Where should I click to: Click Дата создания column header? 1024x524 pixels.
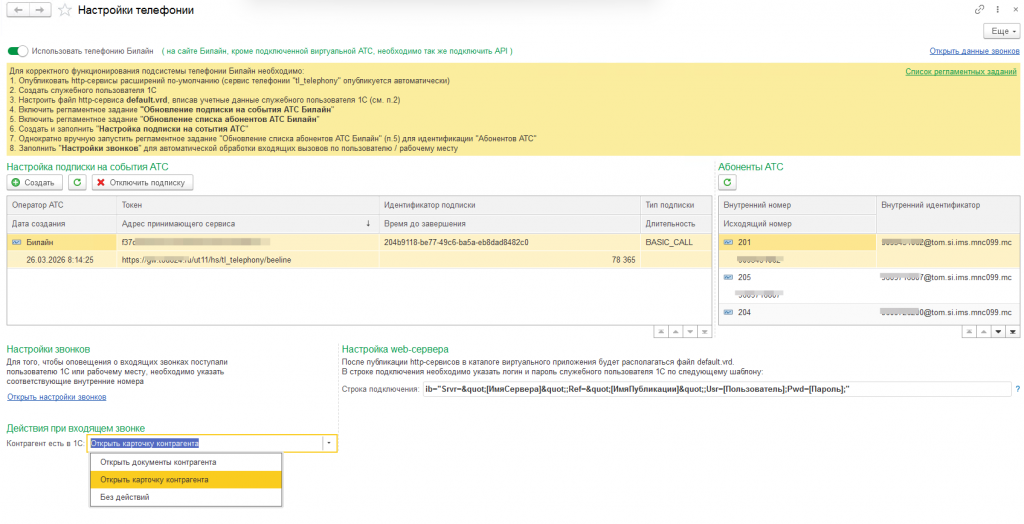[62, 224]
